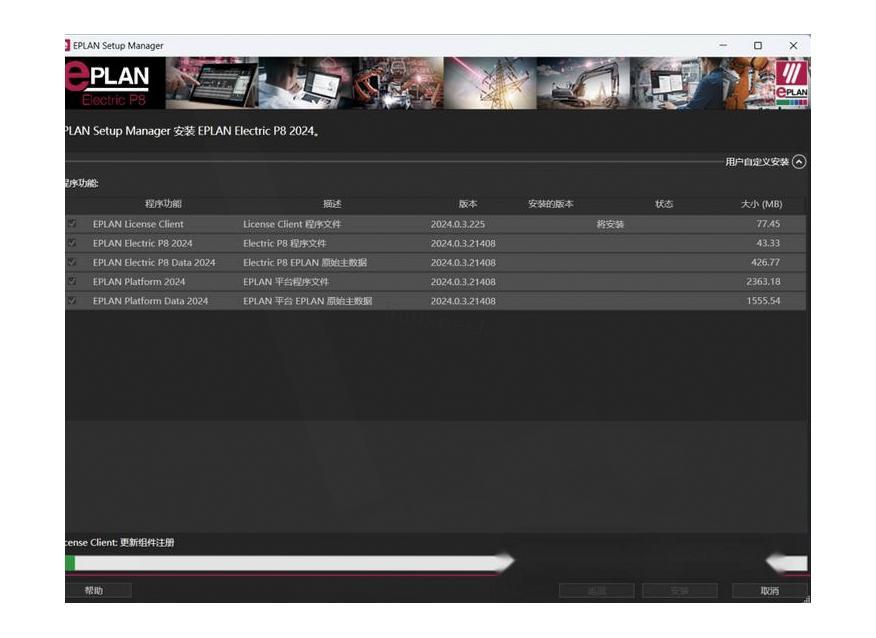Screen dimensions: 876x638
Task: Click the 安装的版本 column header
Action: pos(550,204)
